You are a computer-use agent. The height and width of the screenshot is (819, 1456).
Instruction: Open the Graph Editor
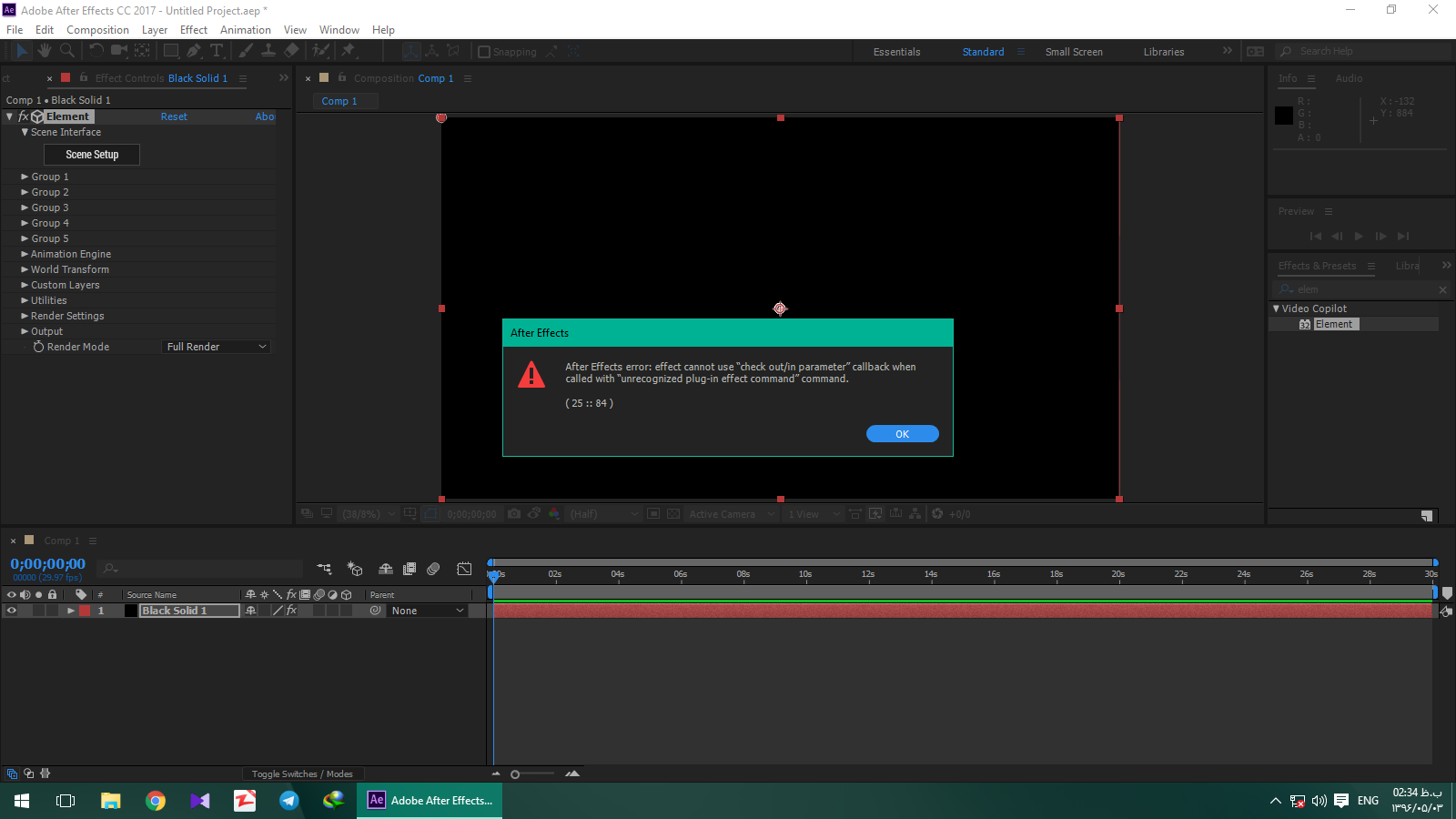pyautogui.click(x=464, y=569)
